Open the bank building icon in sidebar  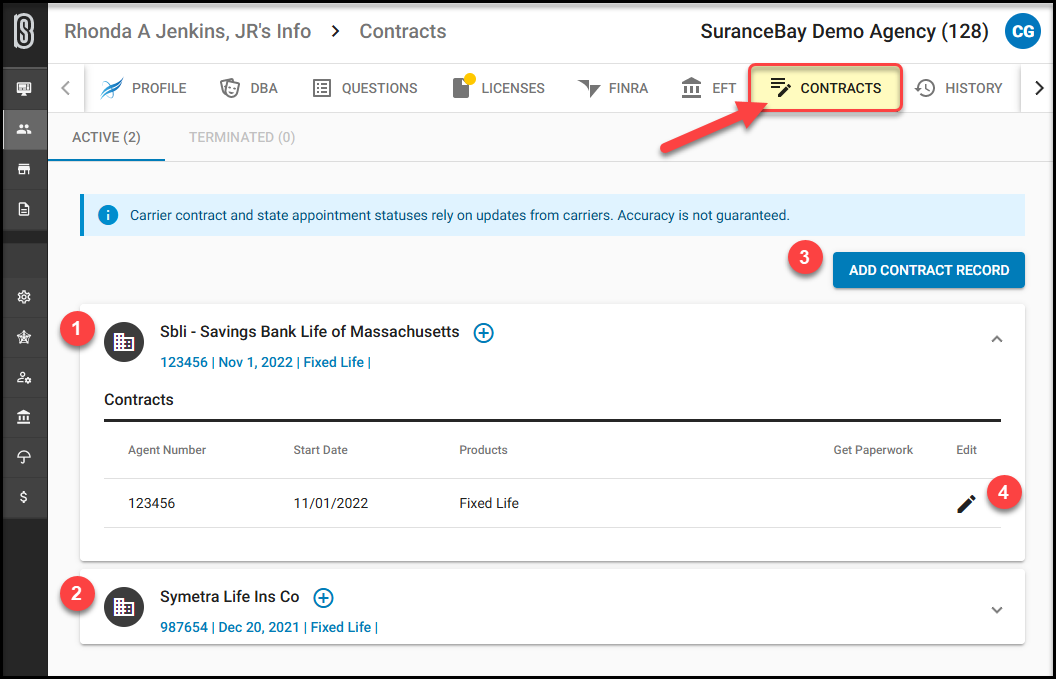pyautogui.click(x=24, y=418)
